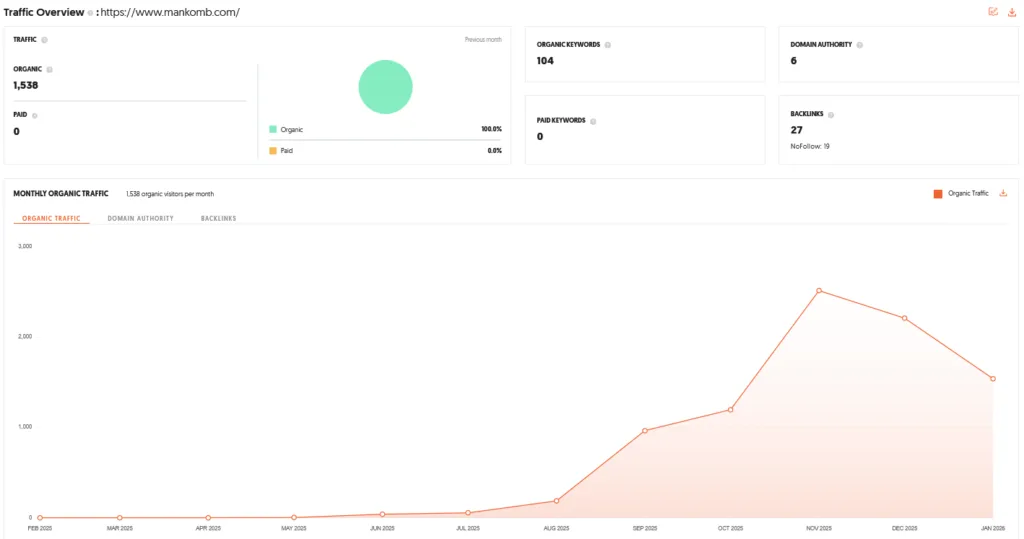
Task: Toggle the Organic Traffic series in the chart legend
Action: pos(961,193)
